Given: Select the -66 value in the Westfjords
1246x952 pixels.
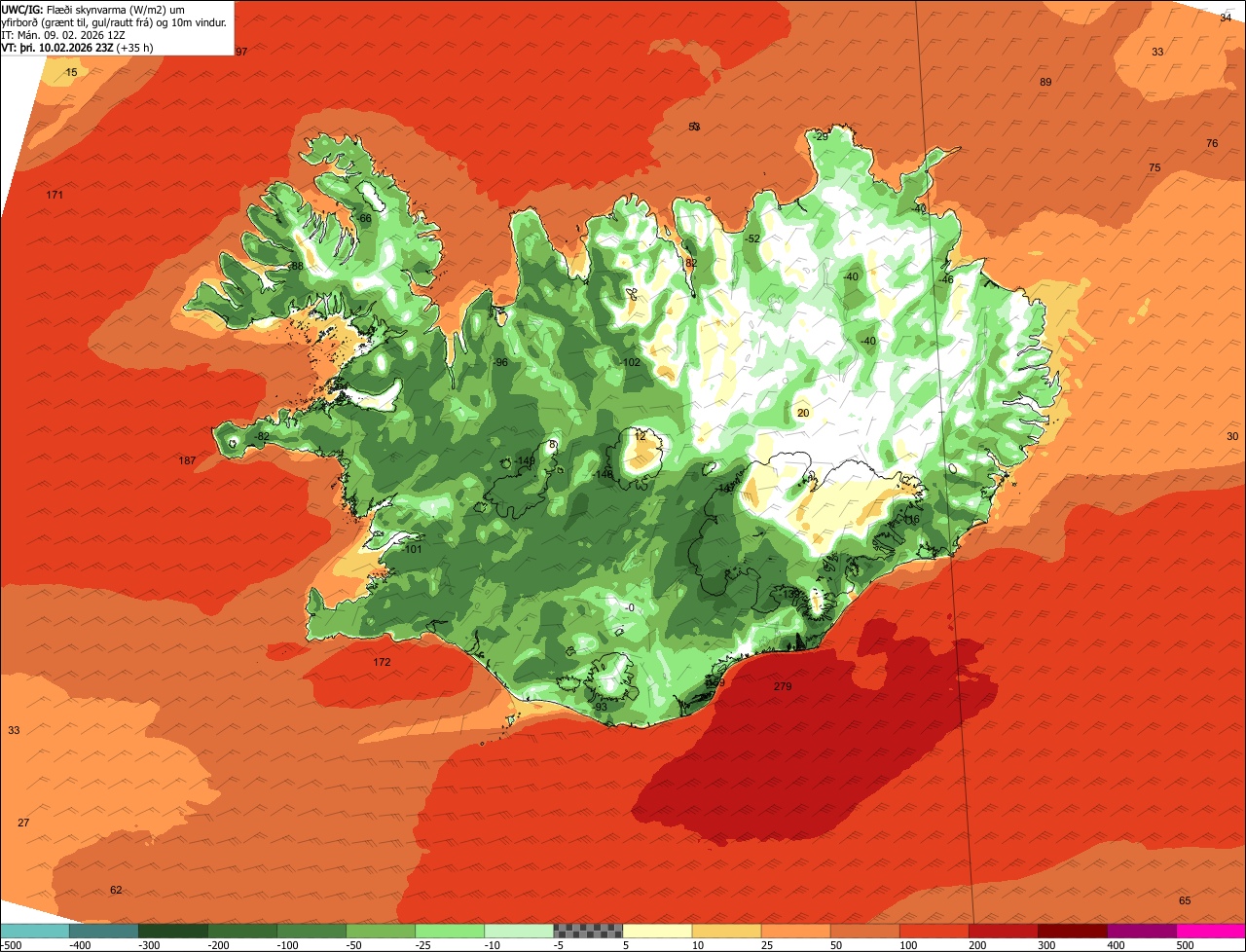Looking at the screenshot, I should [x=364, y=218].
